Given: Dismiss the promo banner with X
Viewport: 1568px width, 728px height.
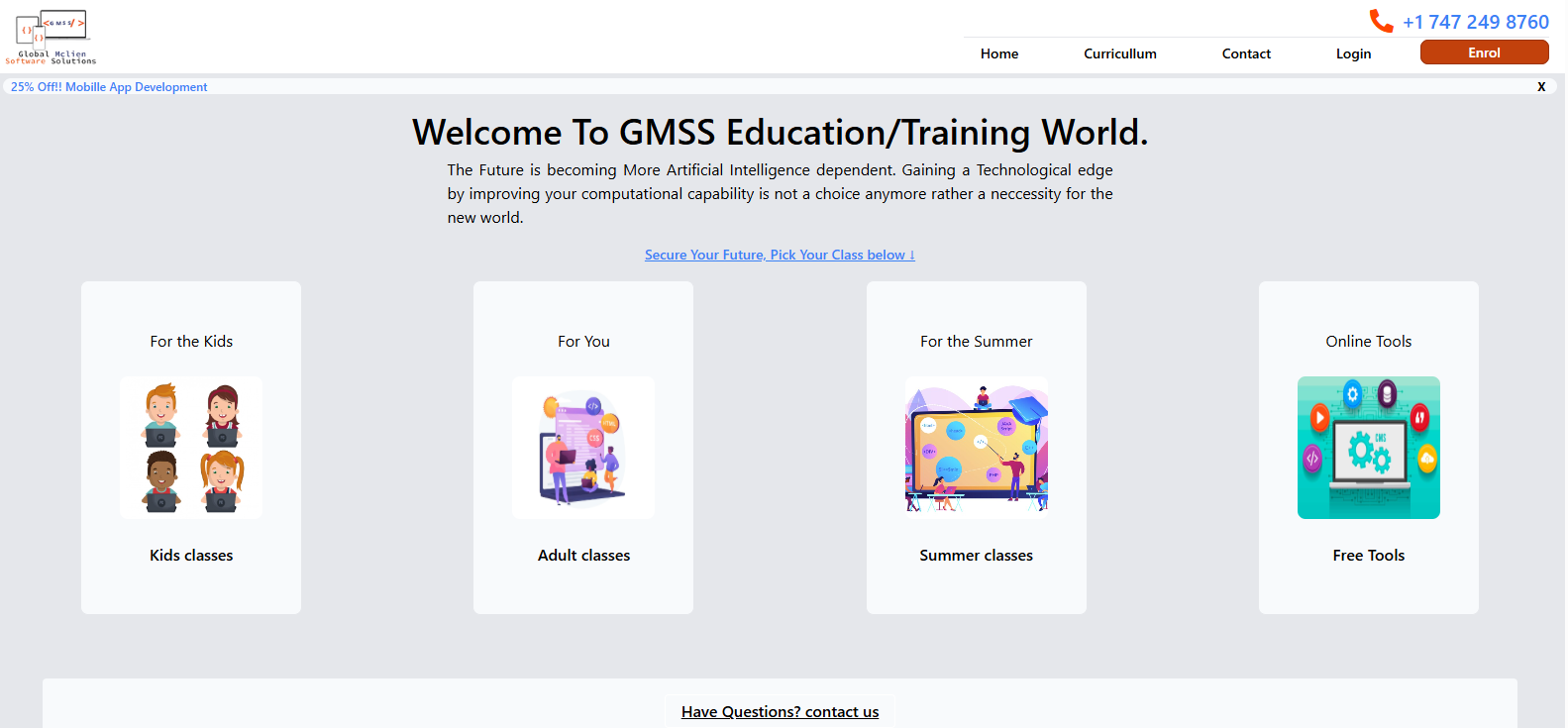Looking at the screenshot, I should pos(1541,87).
